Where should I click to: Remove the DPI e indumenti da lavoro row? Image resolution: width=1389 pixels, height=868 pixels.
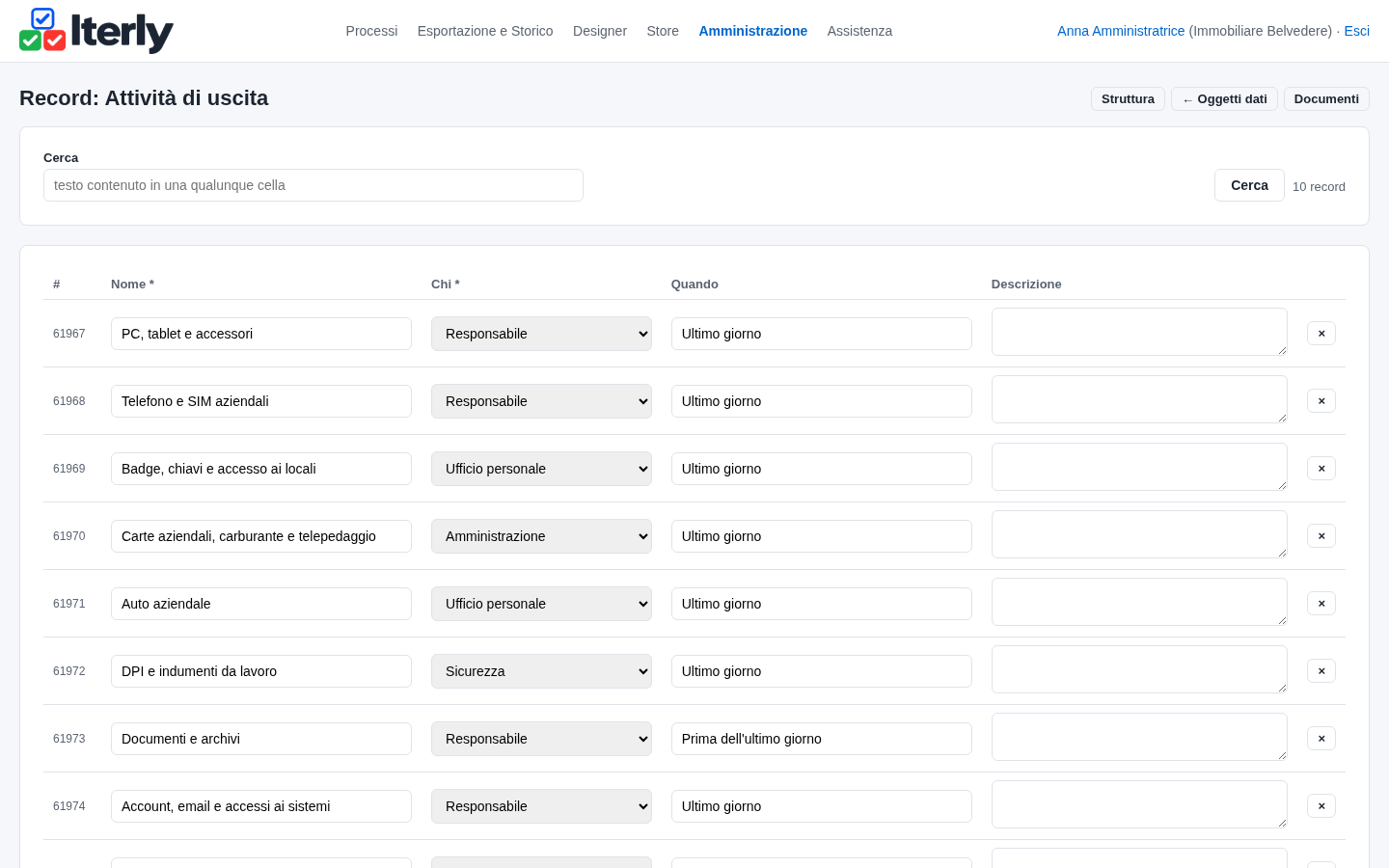tap(1321, 670)
